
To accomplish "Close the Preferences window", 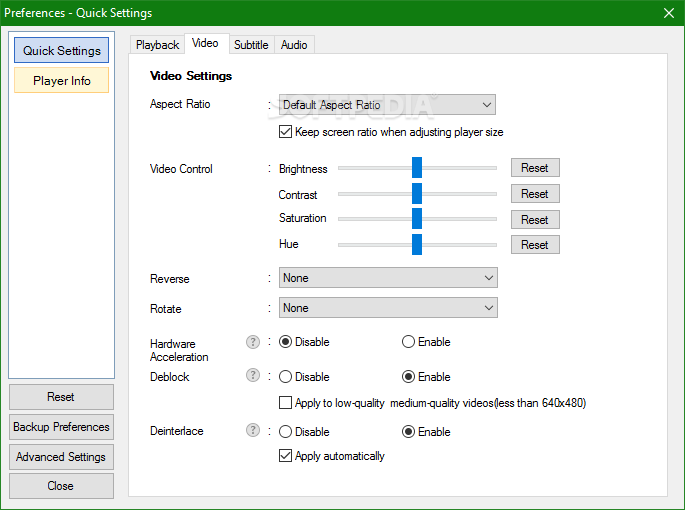I will [668, 13].
